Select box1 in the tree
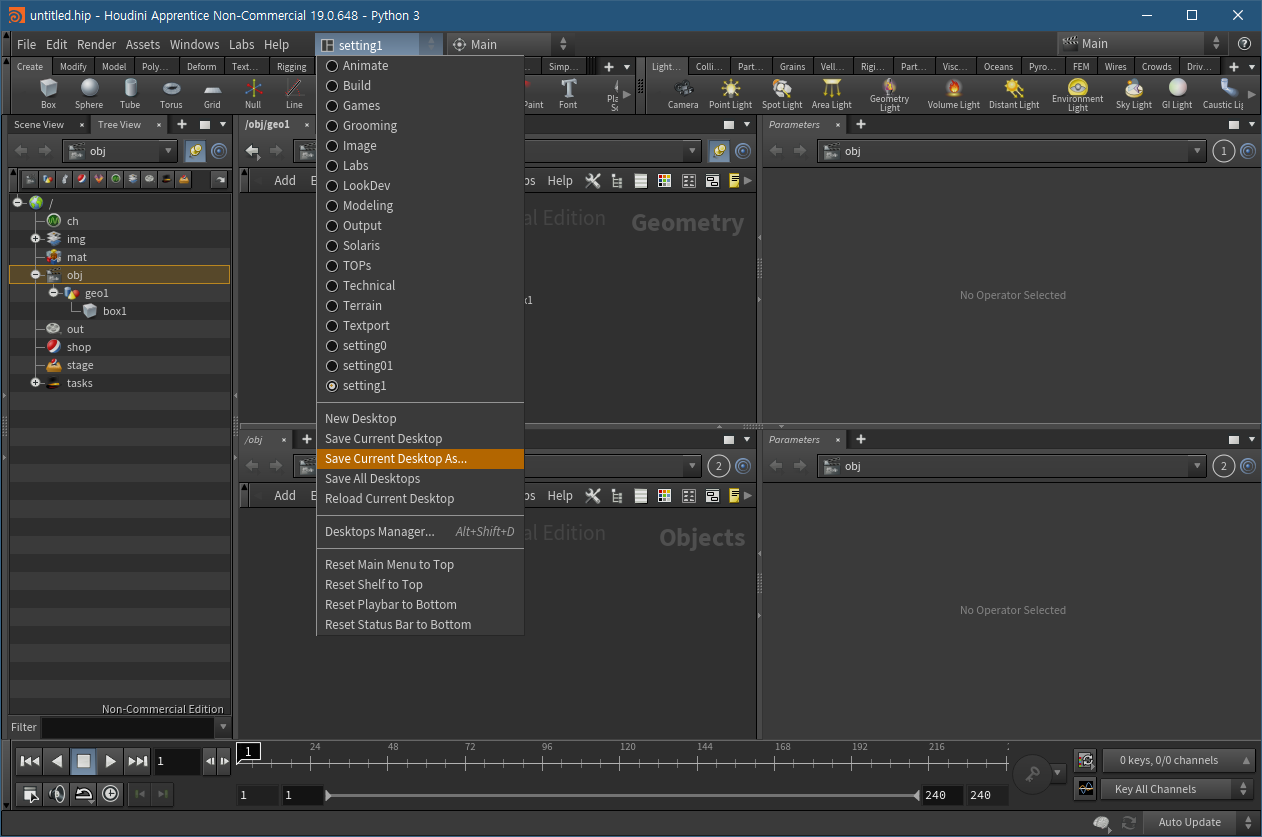 pos(114,311)
